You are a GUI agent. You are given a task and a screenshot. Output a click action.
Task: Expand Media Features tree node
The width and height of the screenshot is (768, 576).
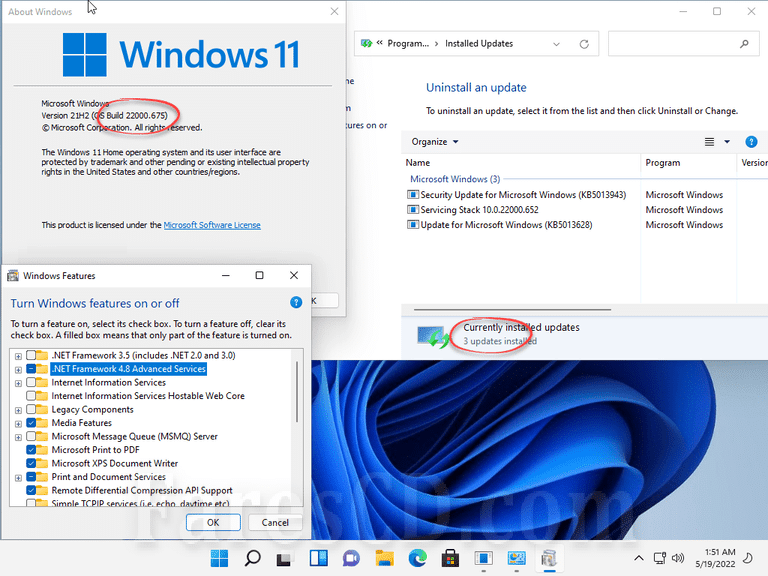point(18,424)
